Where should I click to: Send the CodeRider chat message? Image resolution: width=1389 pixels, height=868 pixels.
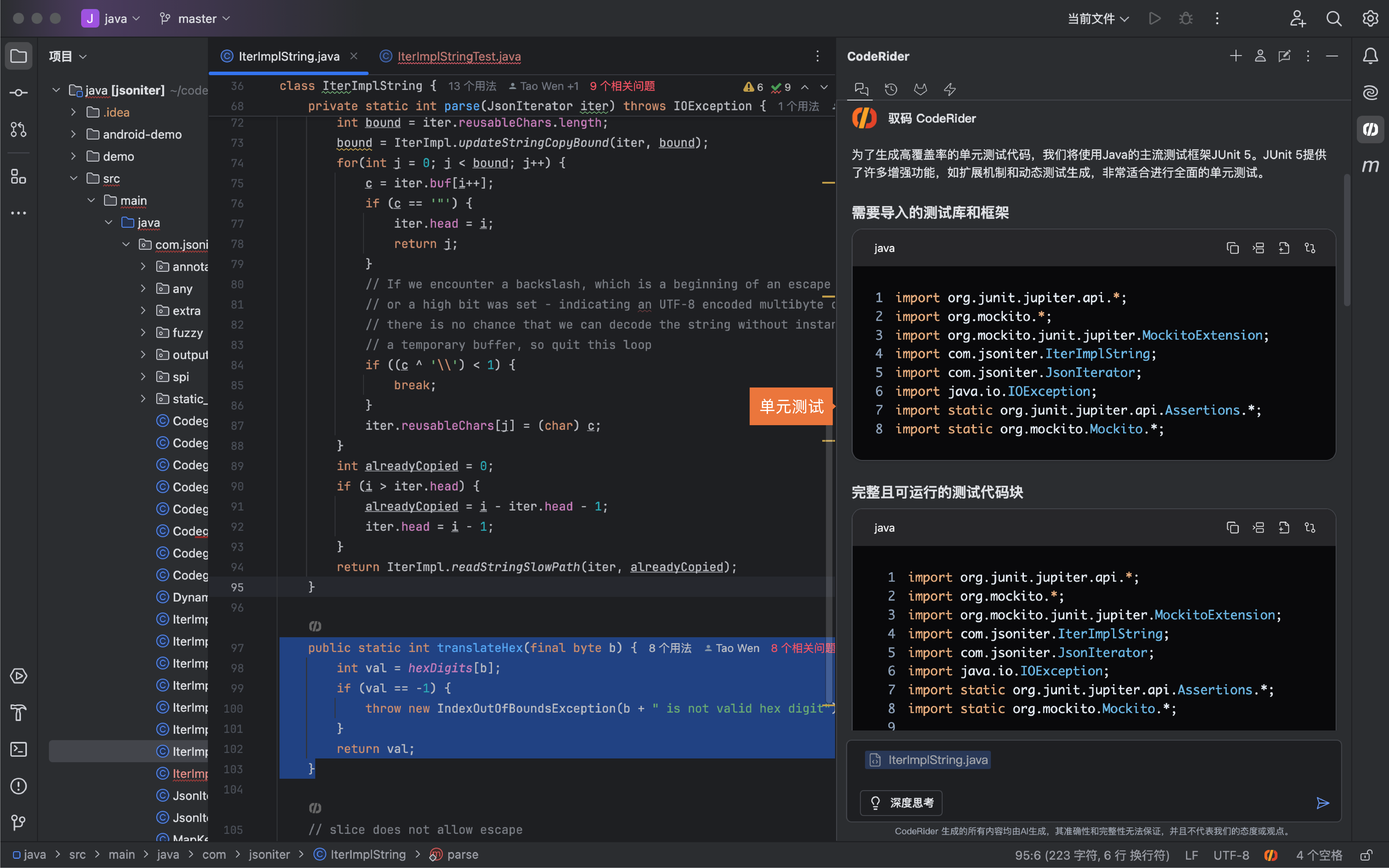pyautogui.click(x=1322, y=803)
